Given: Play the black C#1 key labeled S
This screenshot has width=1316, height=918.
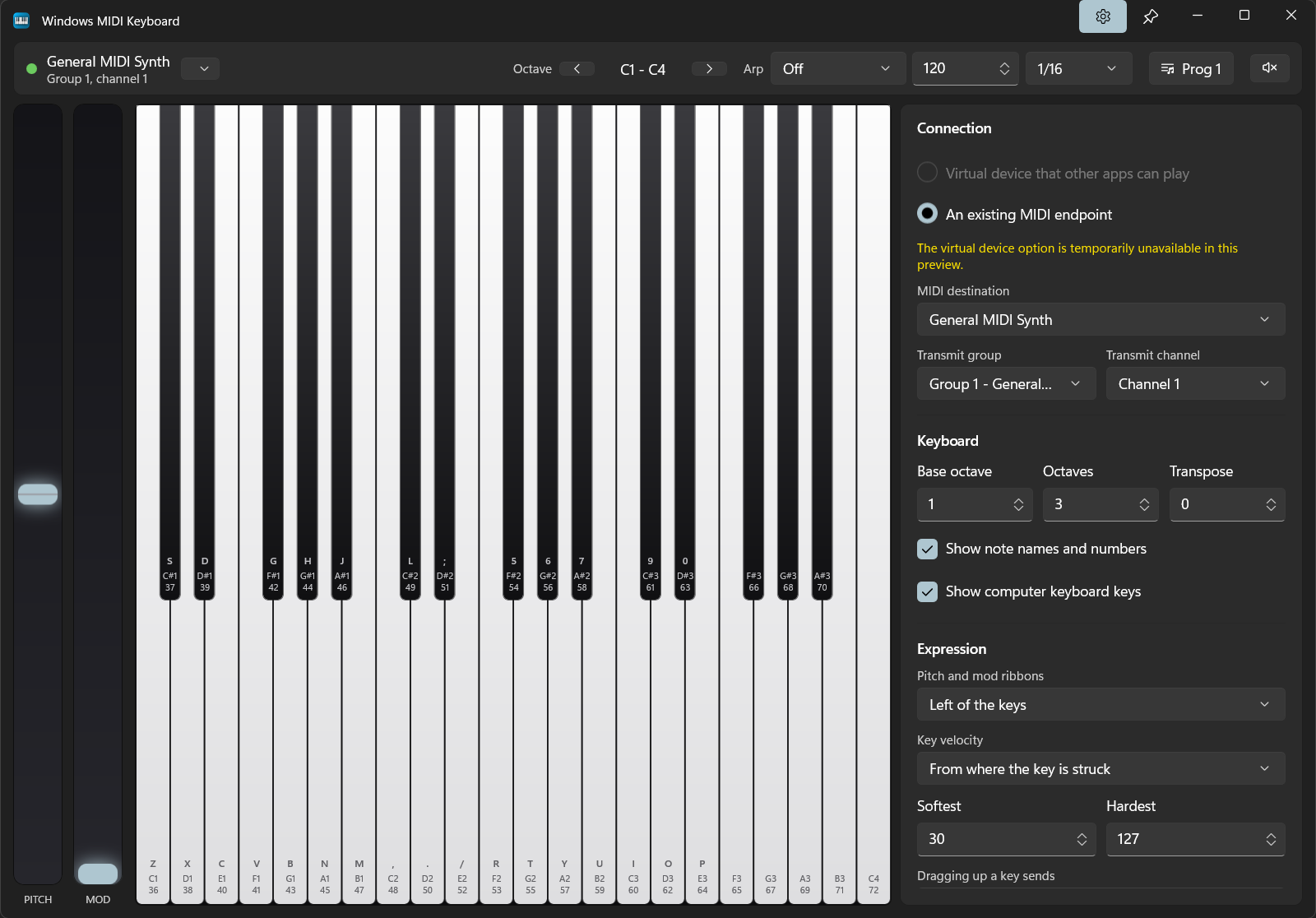Looking at the screenshot, I should [x=170, y=354].
